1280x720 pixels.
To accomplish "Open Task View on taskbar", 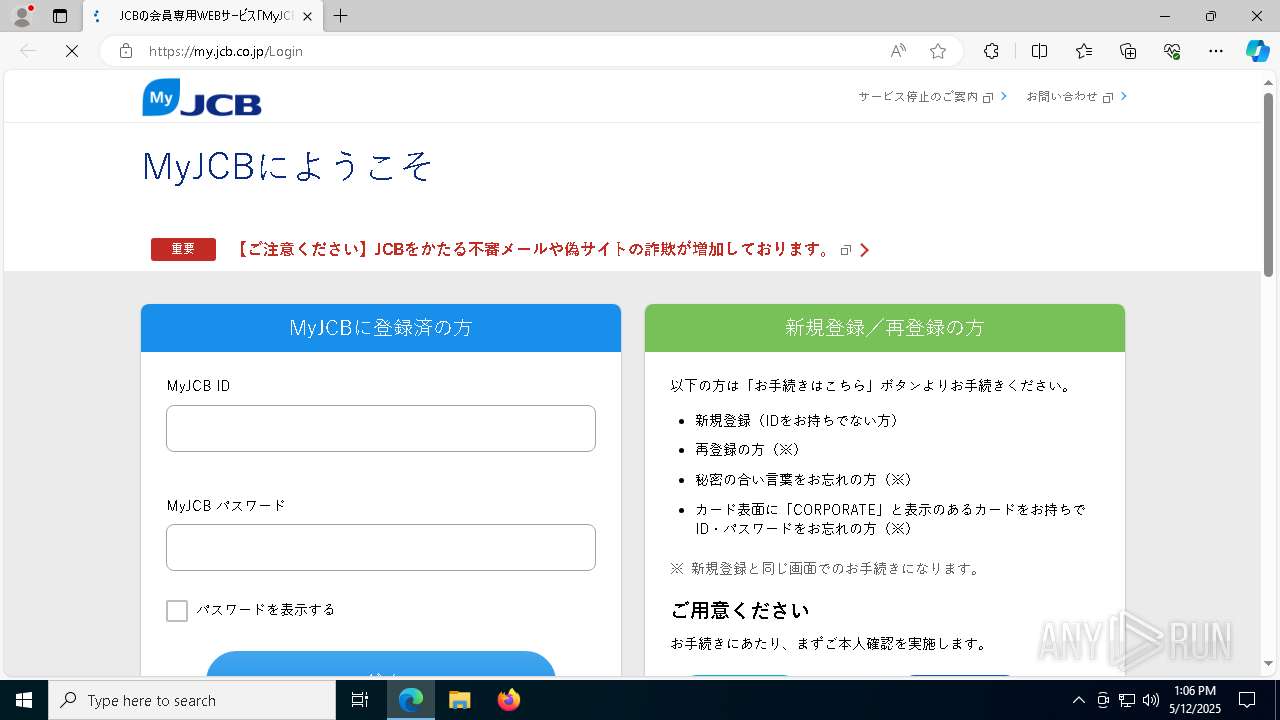I will 360,700.
